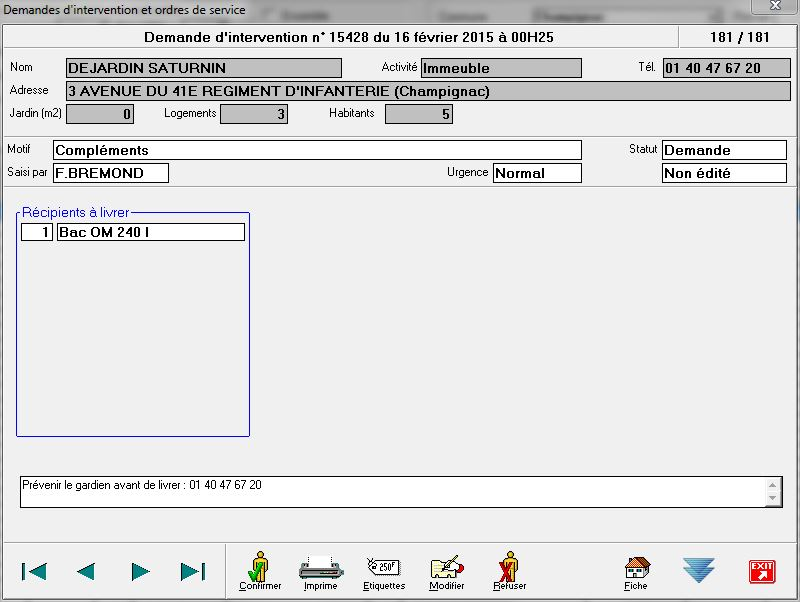Click the Confirmer icon
The image size is (800, 602).
(x=260, y=570)
